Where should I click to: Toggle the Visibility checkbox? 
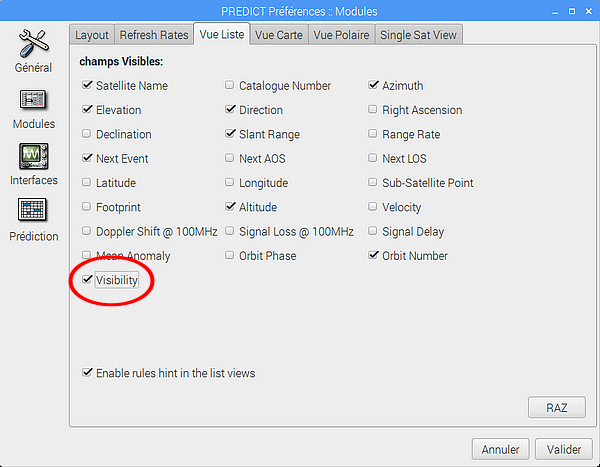(87, 279)
